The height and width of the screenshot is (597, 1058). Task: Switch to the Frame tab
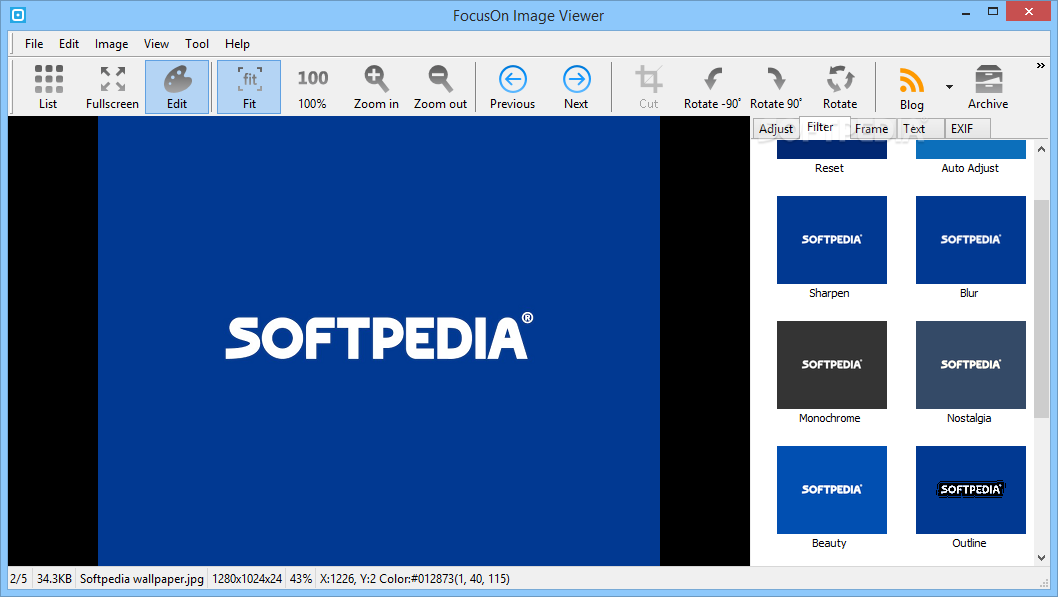click(x=871, y=128)
